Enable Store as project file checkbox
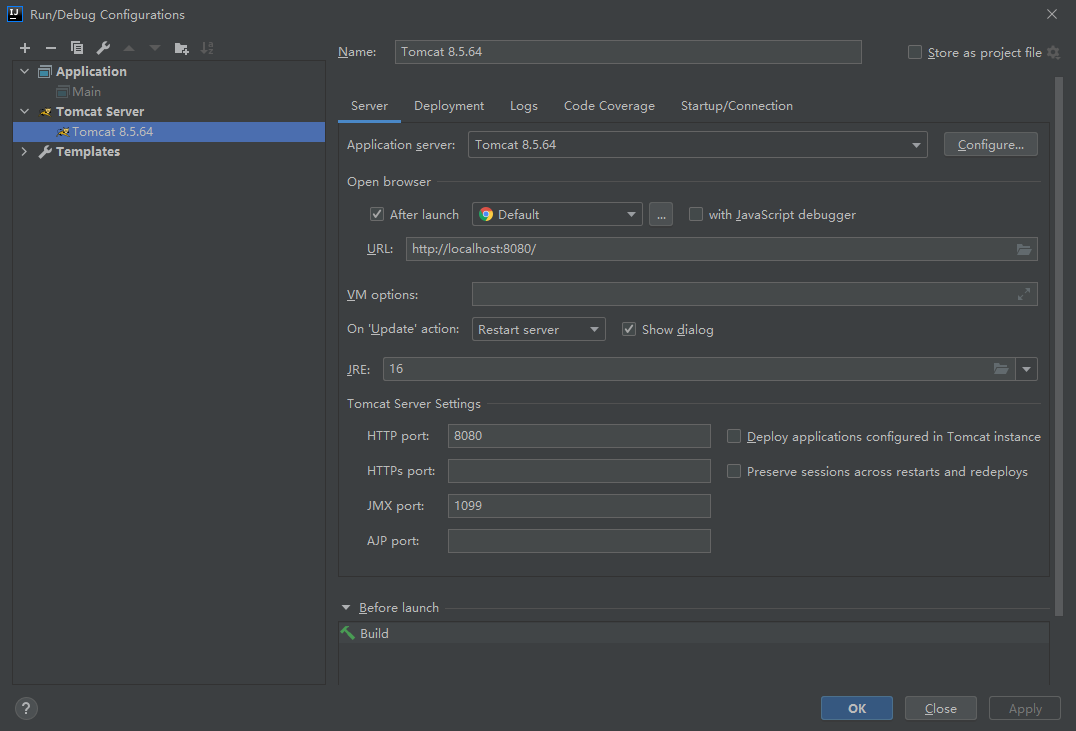 [915, 52]
